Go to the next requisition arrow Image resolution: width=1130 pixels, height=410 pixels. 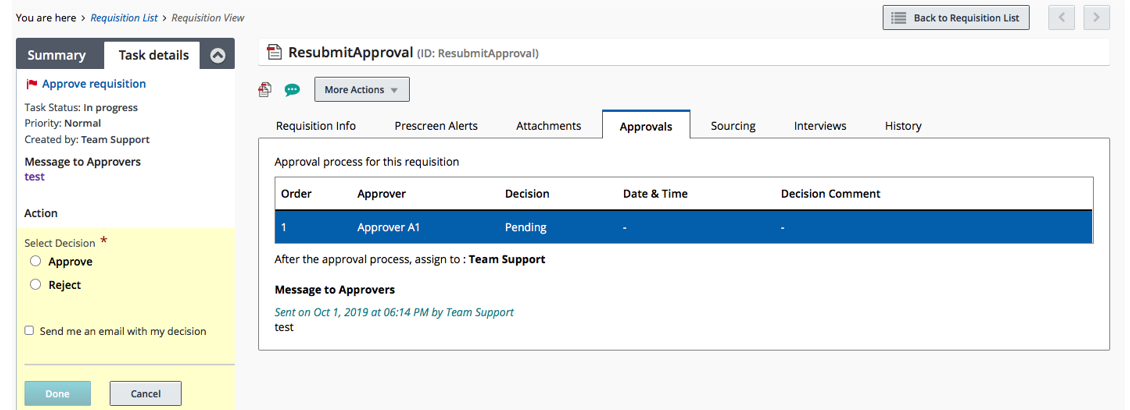pyautogui.click(x=1097, y=18)
